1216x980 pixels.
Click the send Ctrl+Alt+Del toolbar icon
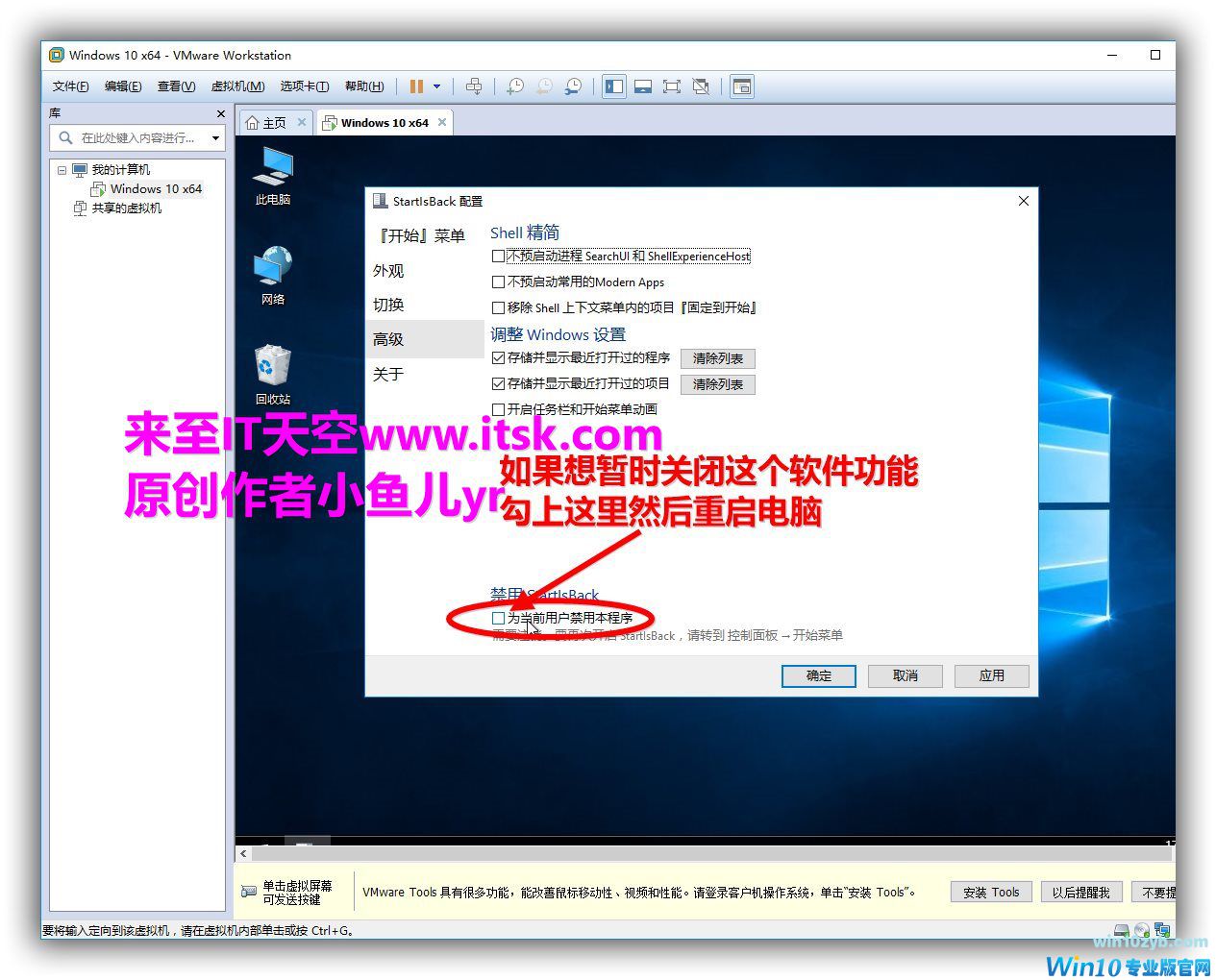(x=474, y=86)
